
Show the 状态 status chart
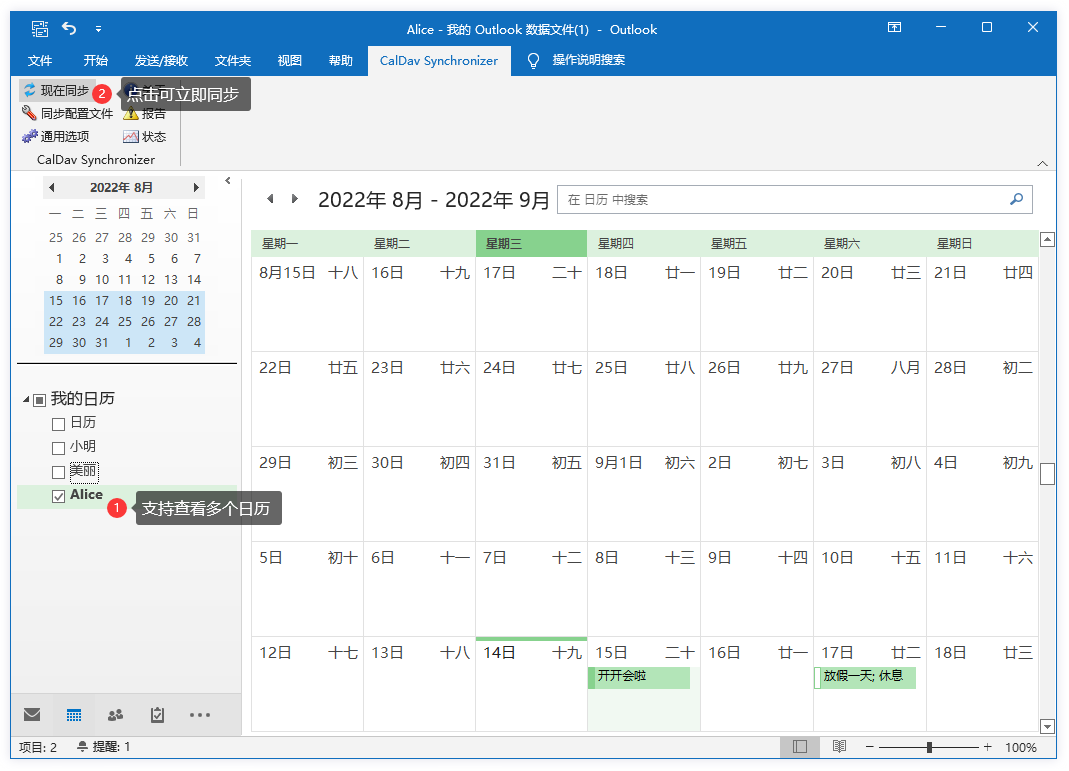[144, 136]
